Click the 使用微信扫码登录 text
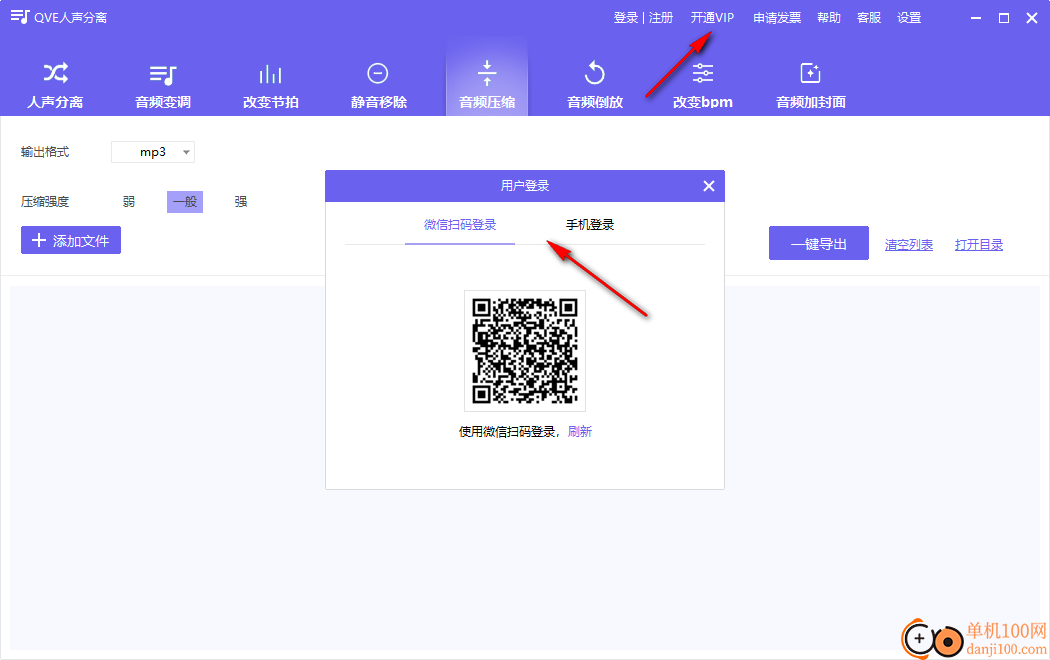The width and height of the screenshot is (1050, 660). (507, 432)
